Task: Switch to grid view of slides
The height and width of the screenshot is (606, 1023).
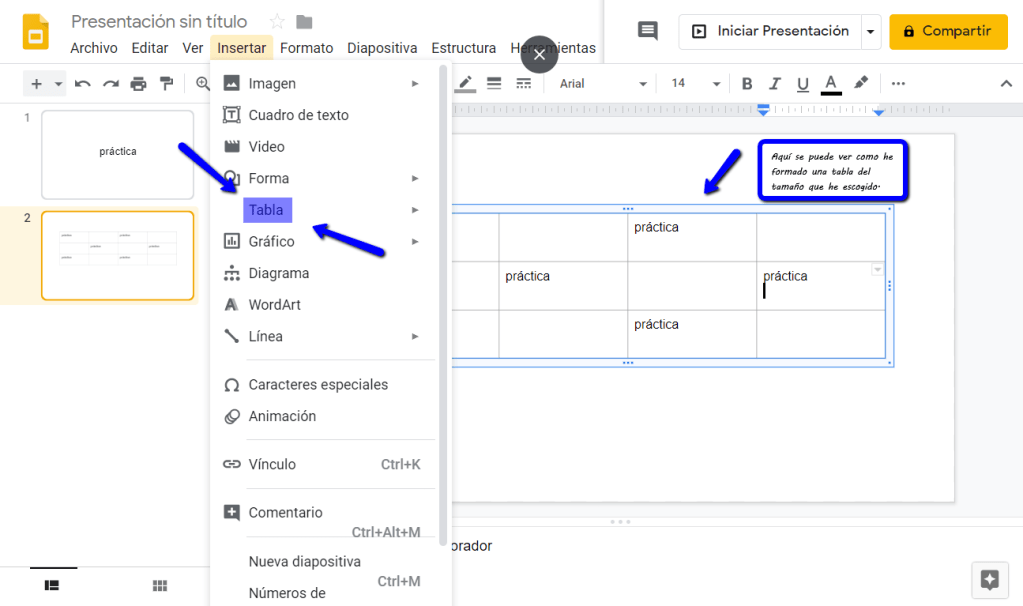Action: tap(159, 585)
